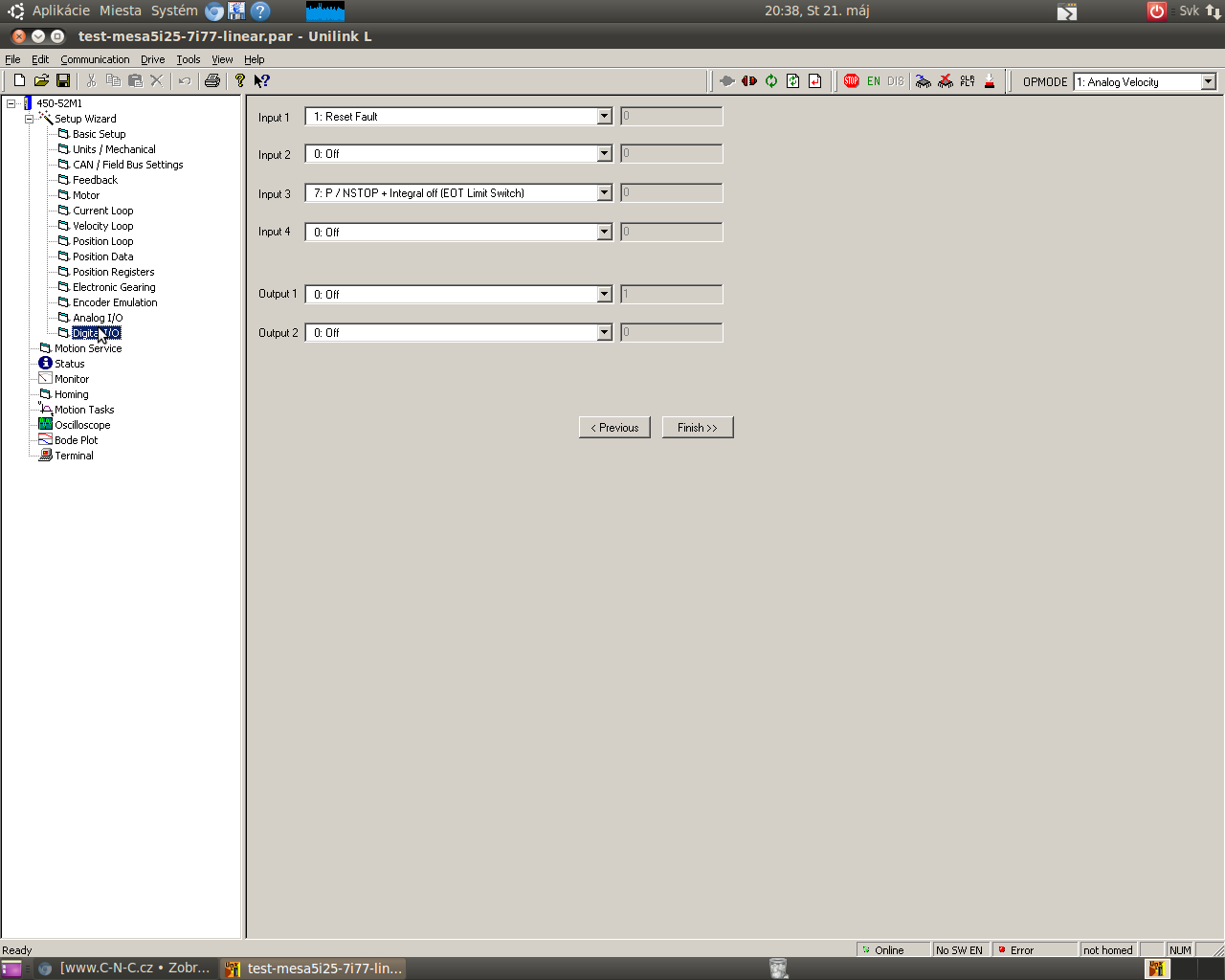
Task: Click the red disconnect plug icon
Action: tap(749, 81)
